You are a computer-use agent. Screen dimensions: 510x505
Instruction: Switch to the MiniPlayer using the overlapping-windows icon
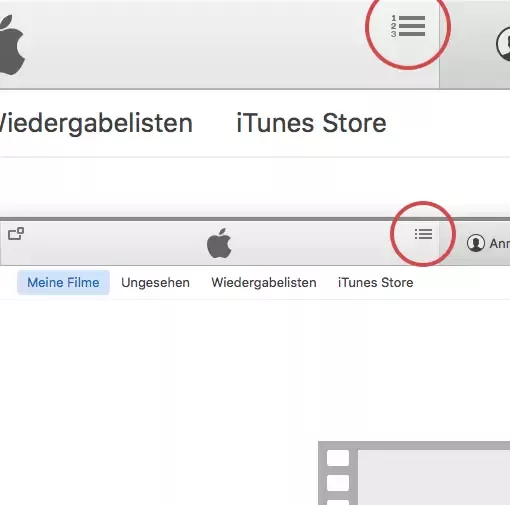[16, 233]
